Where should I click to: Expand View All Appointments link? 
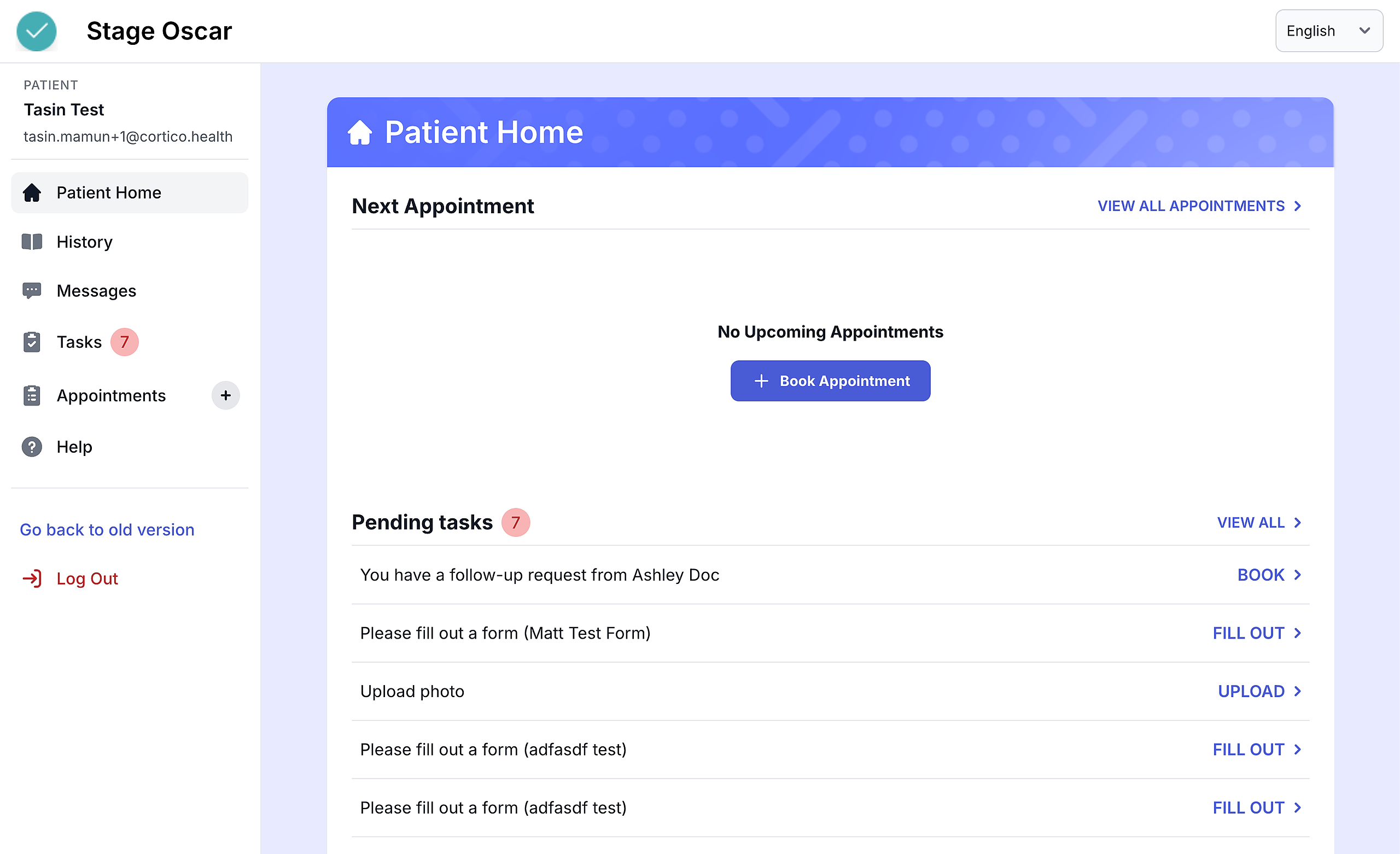coord(1199,206)
